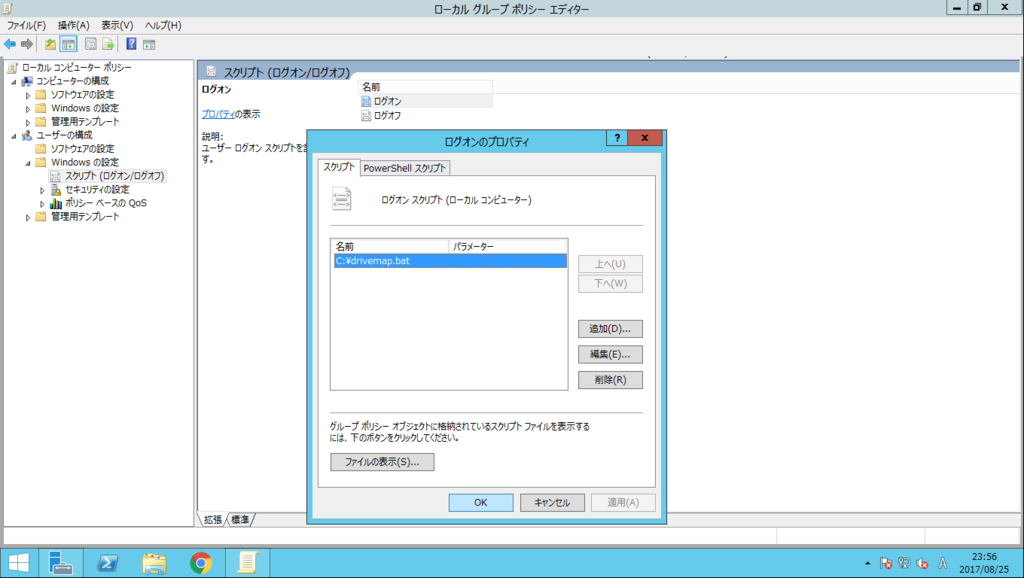The height and width of the screenshot is (578, 1024).
Task: Open File Explorer from taskbar
Action: coord(155,562)
